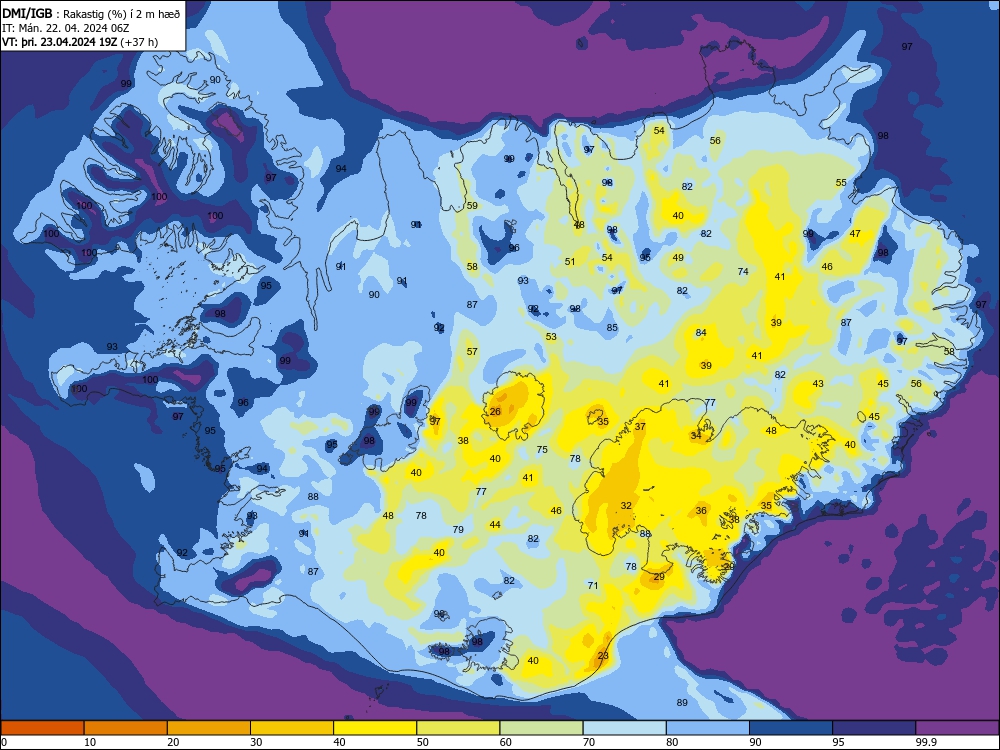Click the humidity value 53 on the map

click(551, 336)
